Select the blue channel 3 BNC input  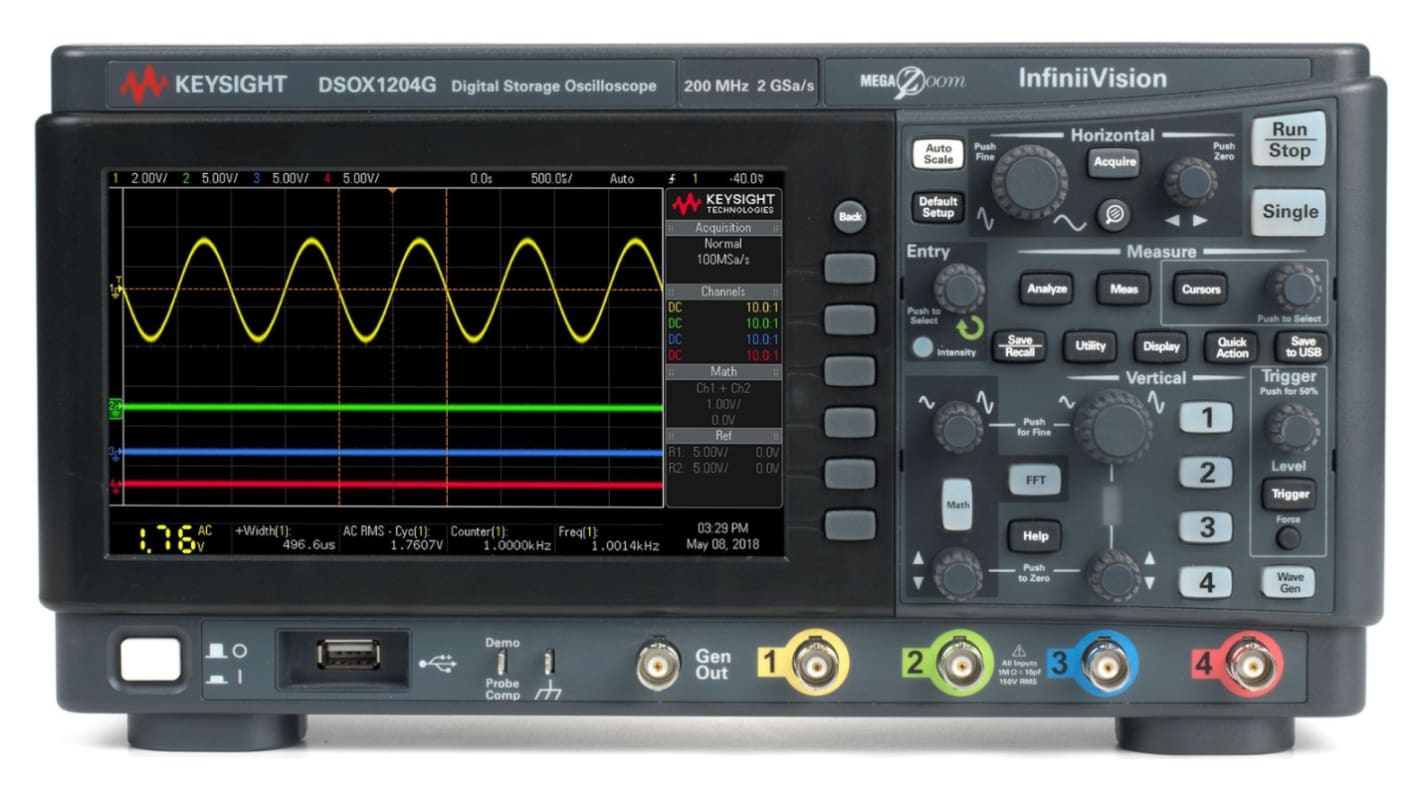pyautogui.click(x=1105, y=663)
